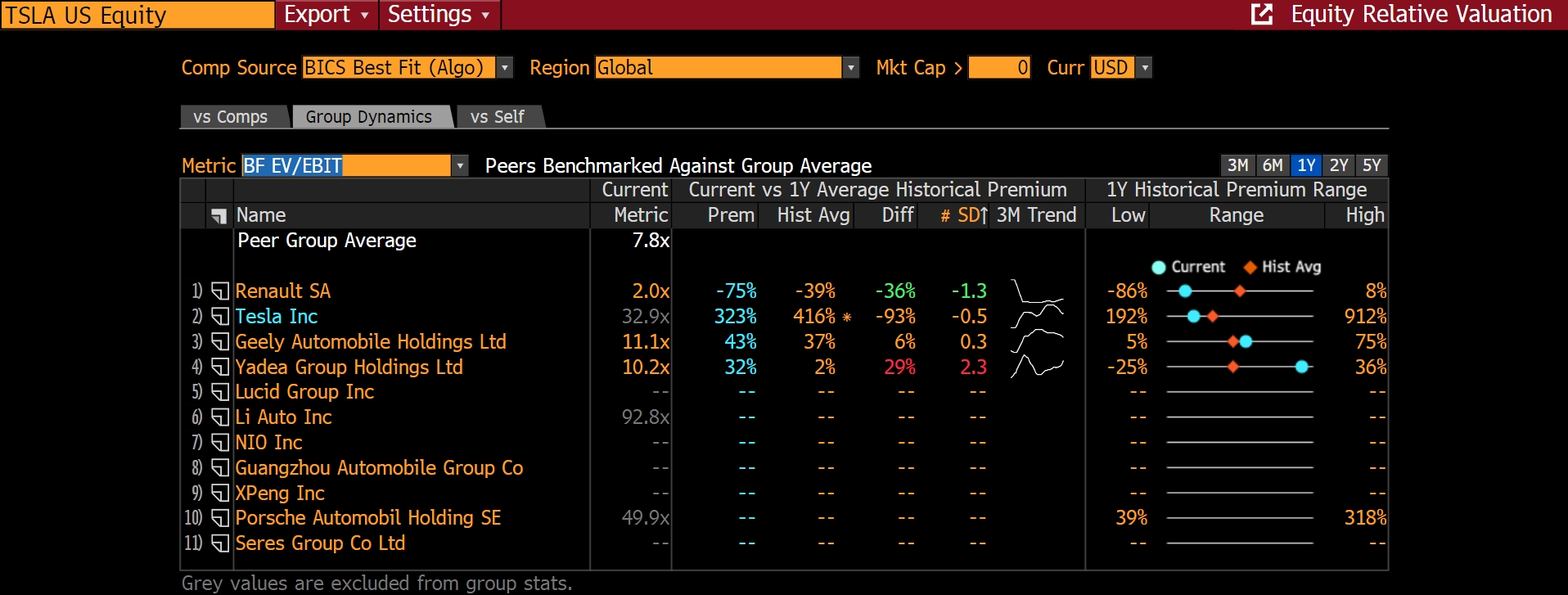Expand the Curr currency dropdown
The width and height of the screenshot is (1568, 595).
pos(1145,68)
